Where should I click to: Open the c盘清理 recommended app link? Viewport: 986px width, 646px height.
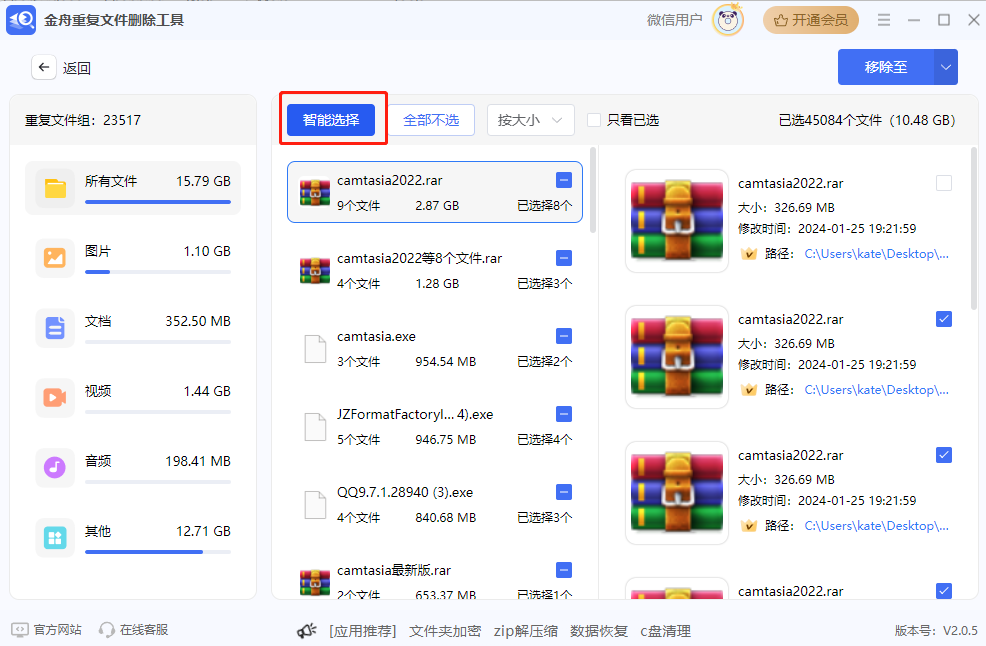pyautogui.click(x=665, y=631)
